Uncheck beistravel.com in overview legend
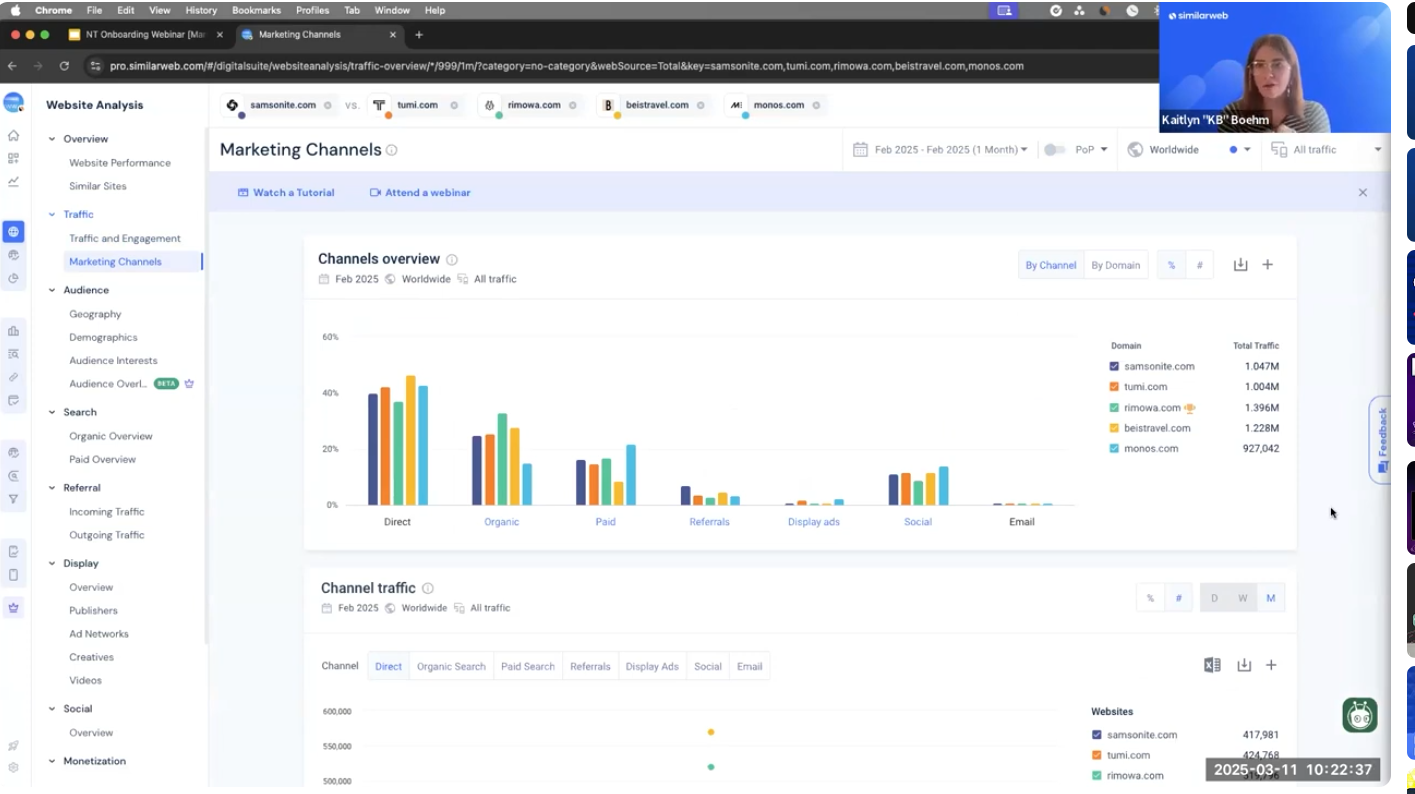 pos(1115,428)
